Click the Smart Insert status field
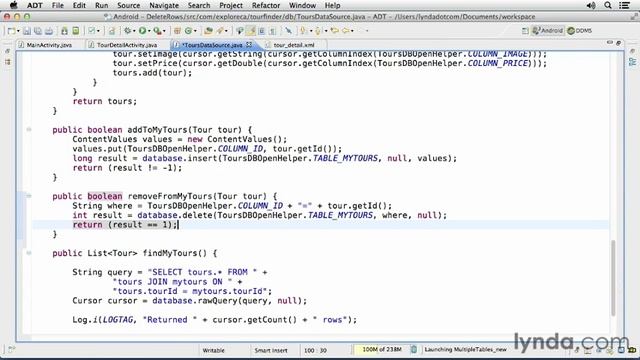Viewport: 640px width, 360px height. (x=271, y=350)
